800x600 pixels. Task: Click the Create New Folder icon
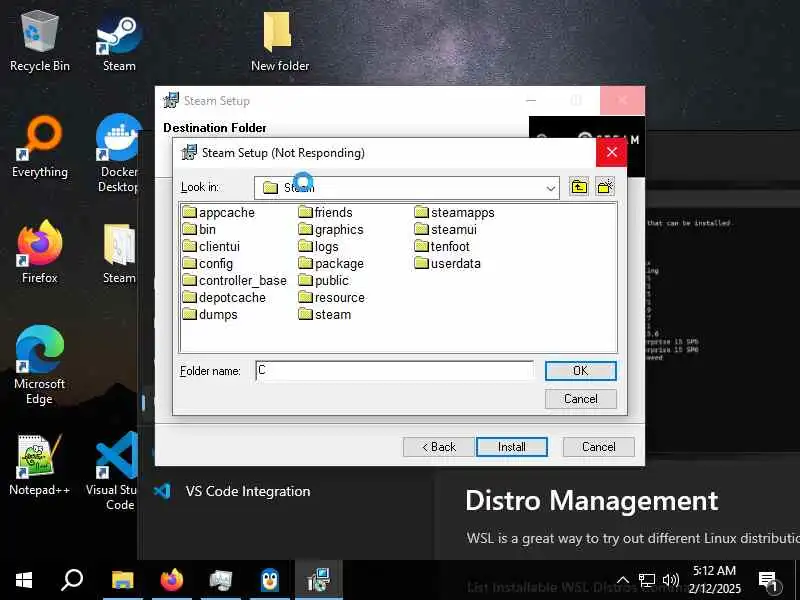[605, 187]
